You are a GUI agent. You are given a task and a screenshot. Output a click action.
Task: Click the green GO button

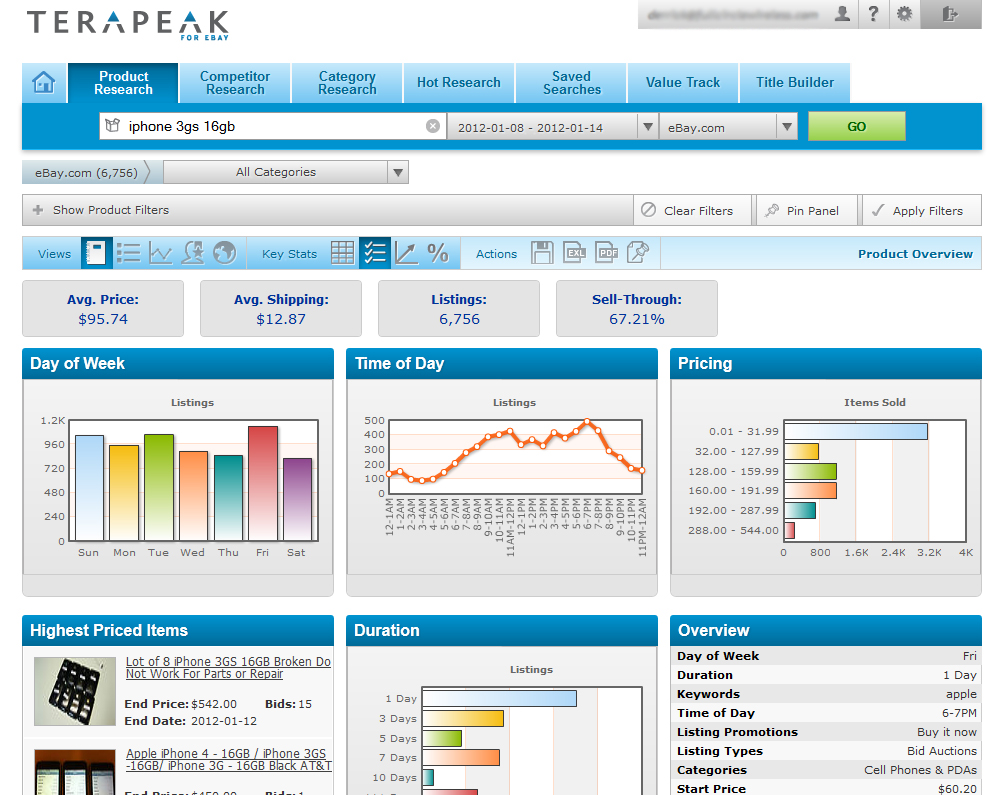tap(856, 126)
